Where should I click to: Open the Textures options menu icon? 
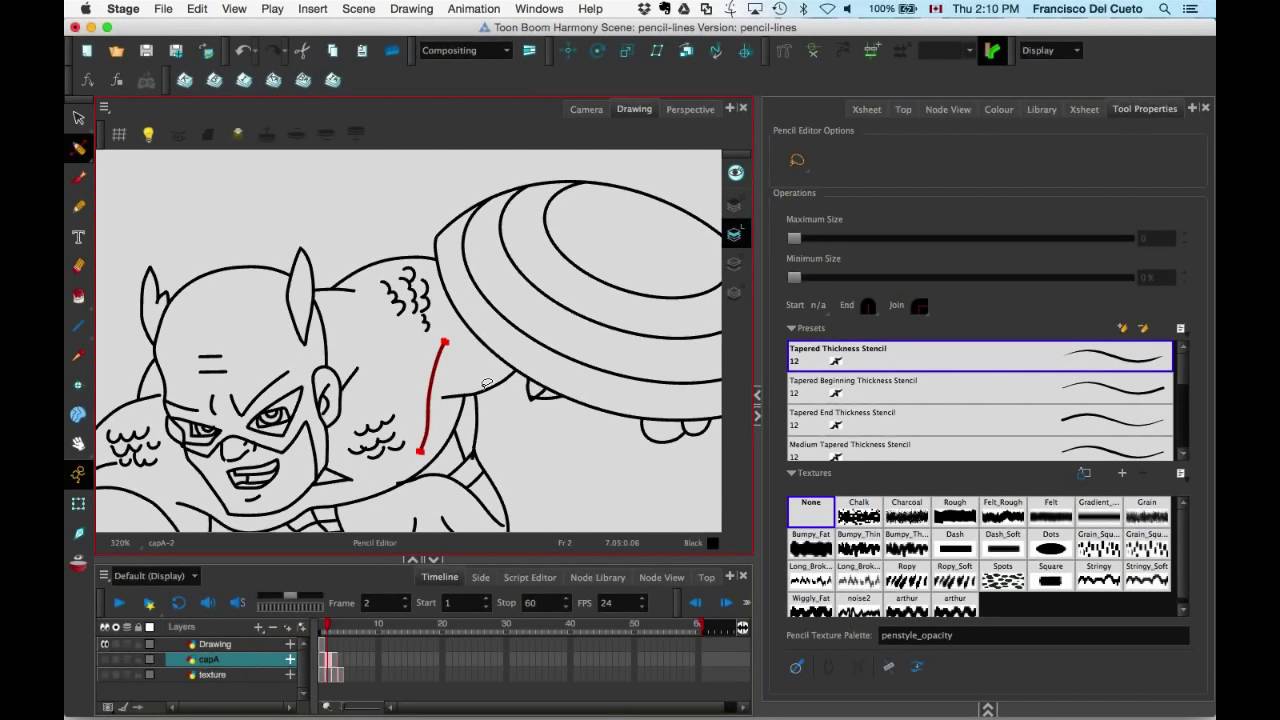pos(1180,473)
